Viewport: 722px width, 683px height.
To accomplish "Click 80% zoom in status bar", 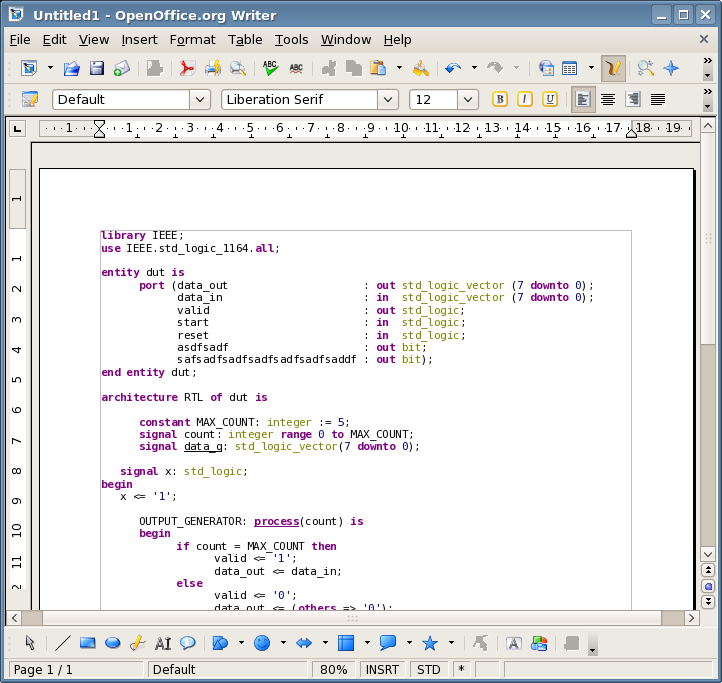I will (333, 669).
